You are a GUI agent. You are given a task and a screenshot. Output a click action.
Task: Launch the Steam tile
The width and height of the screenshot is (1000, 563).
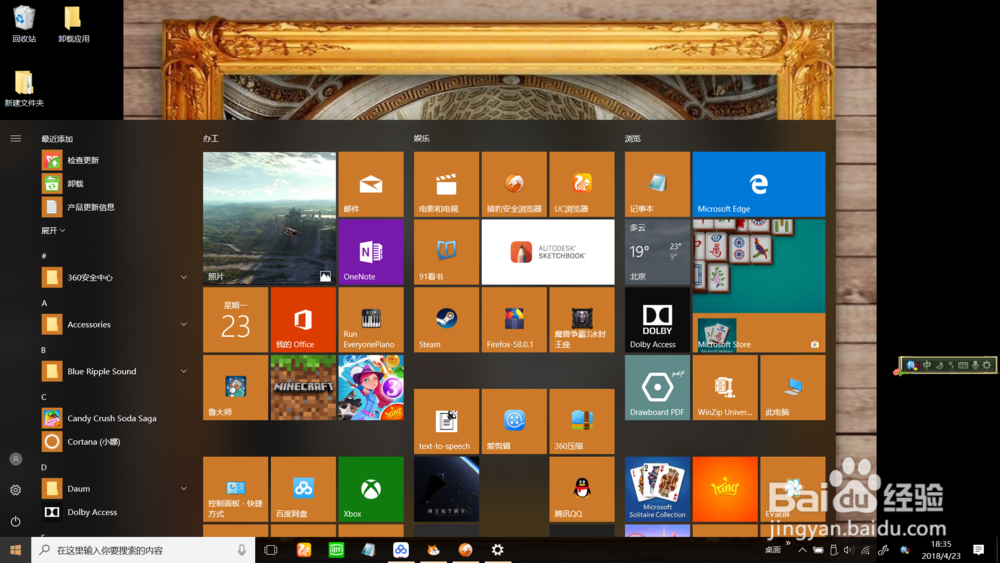coord(446,319)
